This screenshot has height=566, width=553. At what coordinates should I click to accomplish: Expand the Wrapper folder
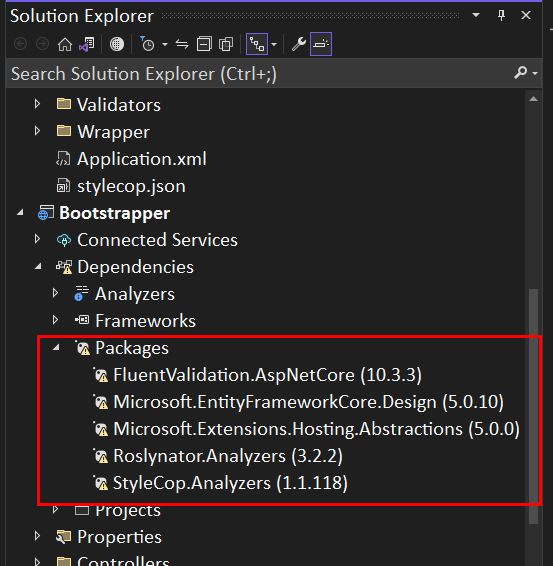37,131
